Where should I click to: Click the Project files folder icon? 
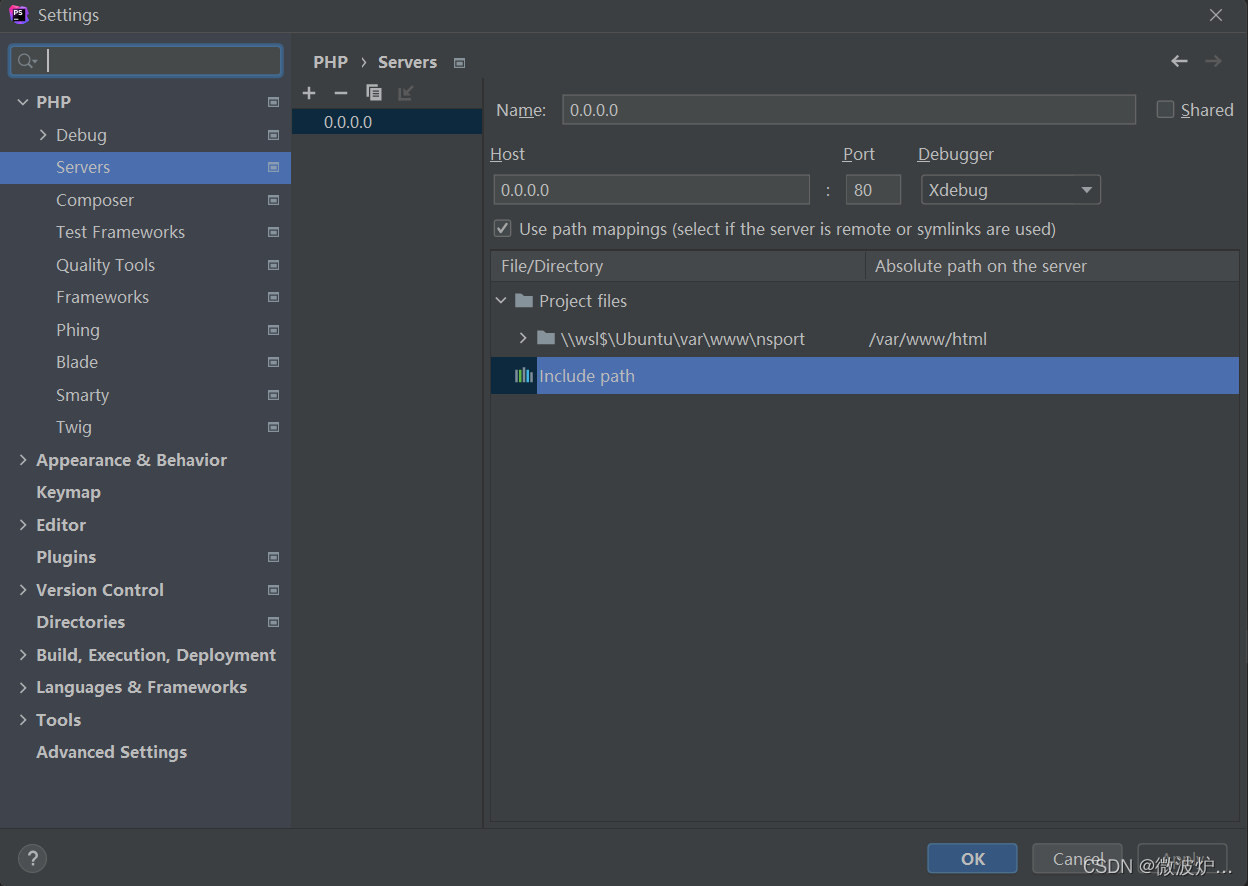523,300
